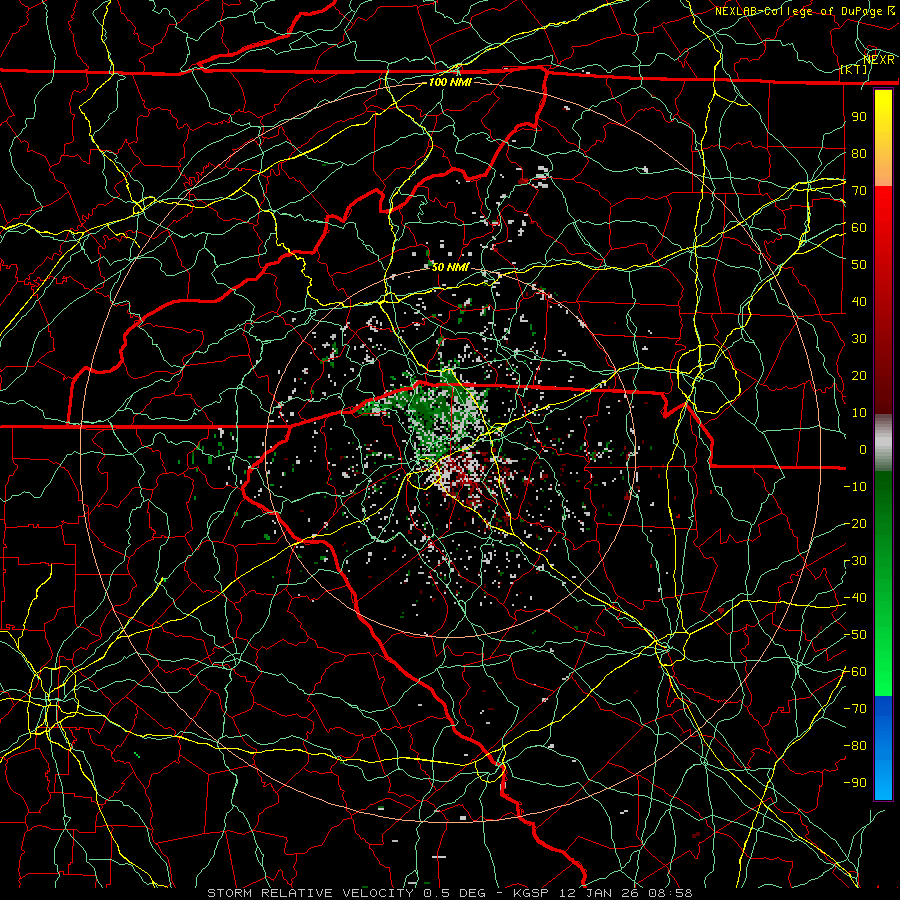Click the '20' value on color scale
The image size is (900, 900).
[859, 375]
